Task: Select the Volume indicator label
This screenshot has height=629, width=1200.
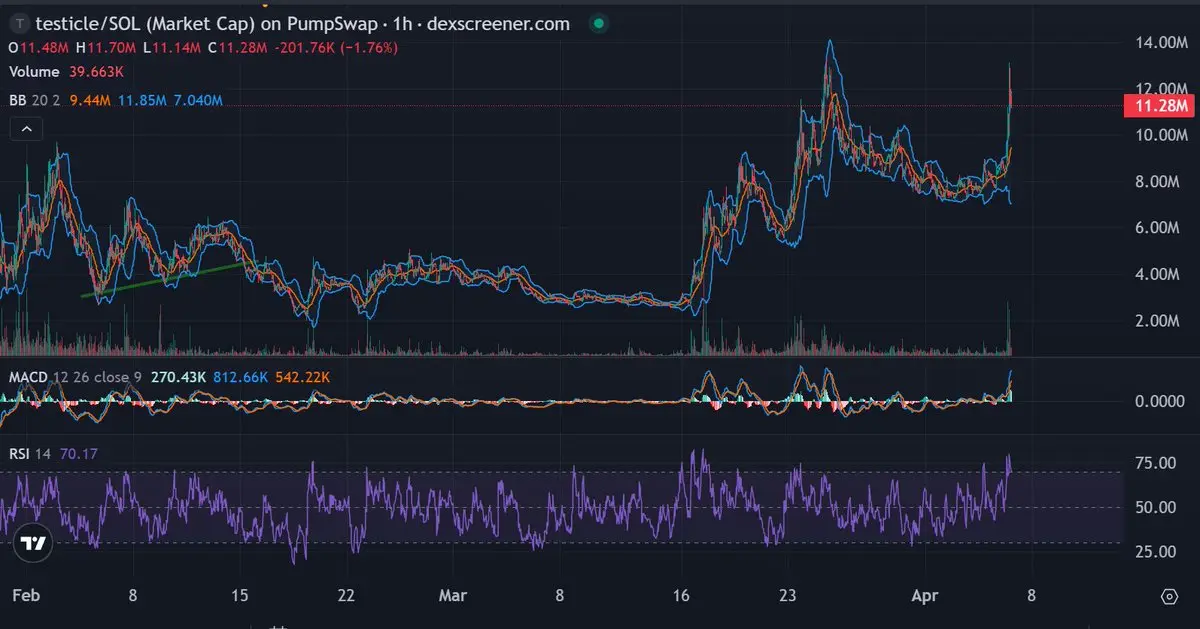Action: pos(34,72)
